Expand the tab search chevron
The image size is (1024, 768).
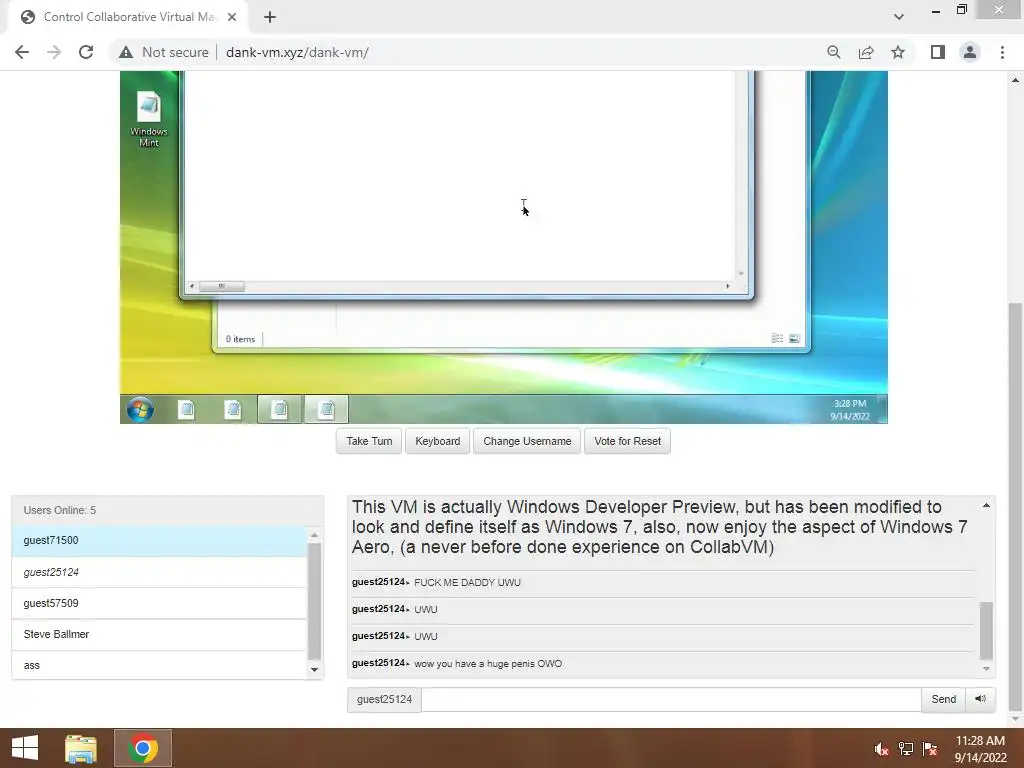point(899,17)
